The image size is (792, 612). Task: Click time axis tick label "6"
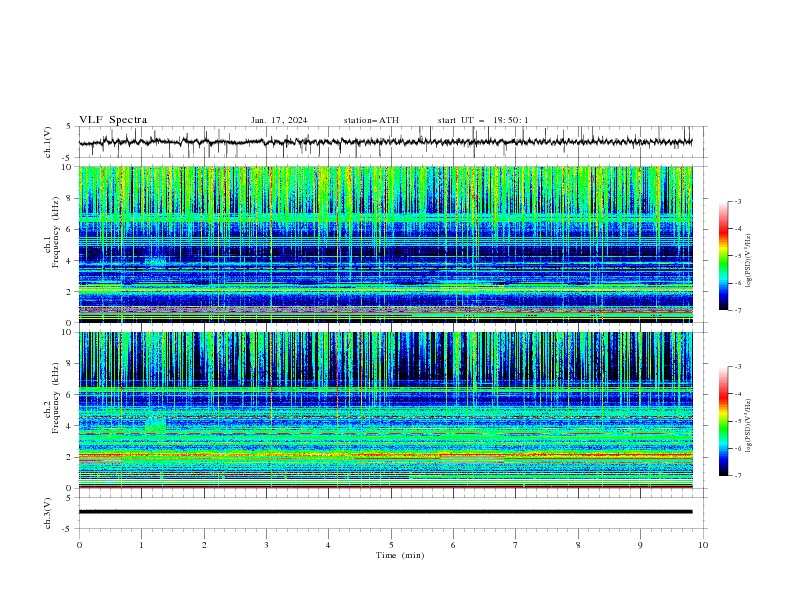(453, 545)
